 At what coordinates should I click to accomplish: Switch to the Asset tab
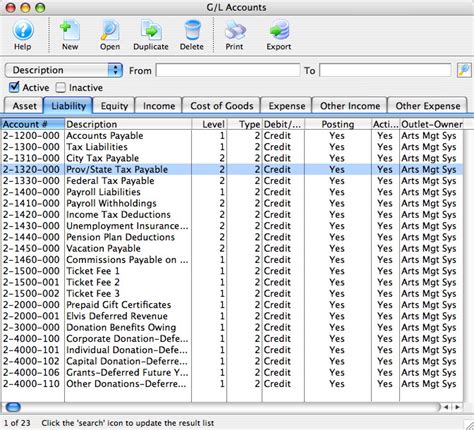(x=24, y=106)
